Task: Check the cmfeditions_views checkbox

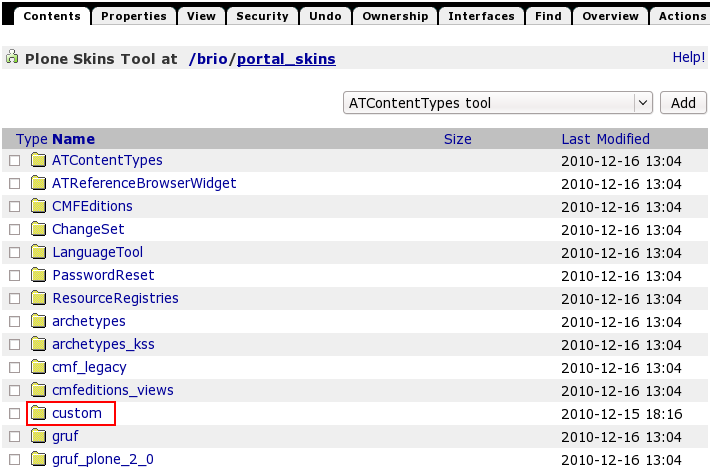Action: tap(14, 390)
